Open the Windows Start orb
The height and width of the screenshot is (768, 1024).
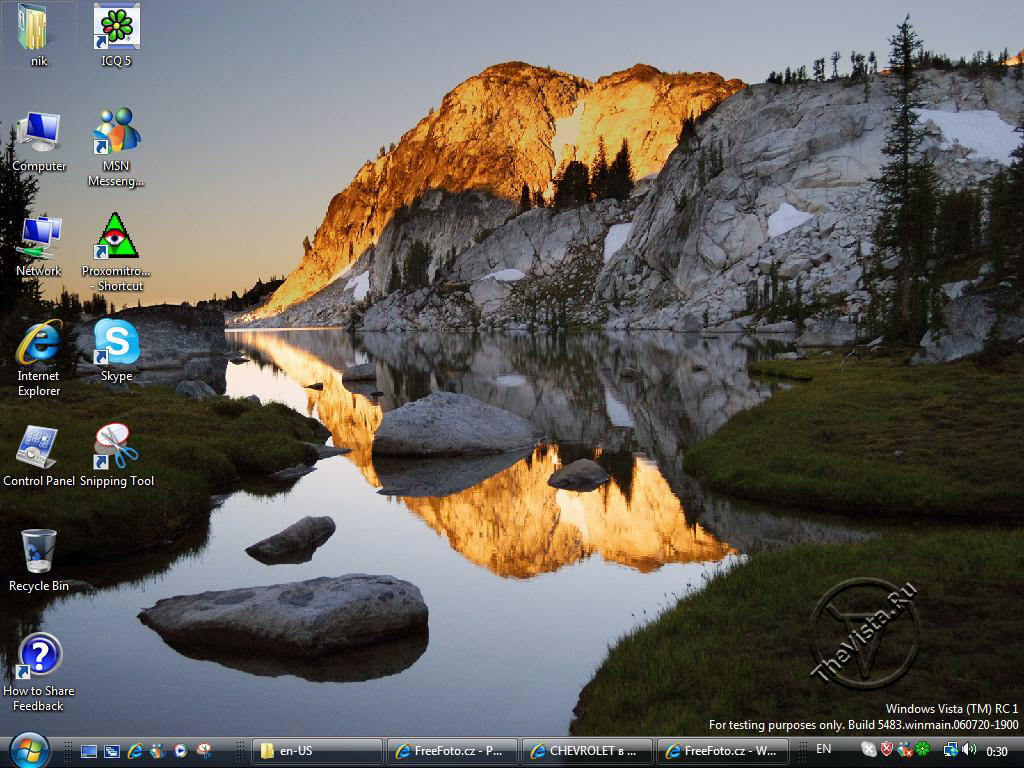tap(30, 751)
